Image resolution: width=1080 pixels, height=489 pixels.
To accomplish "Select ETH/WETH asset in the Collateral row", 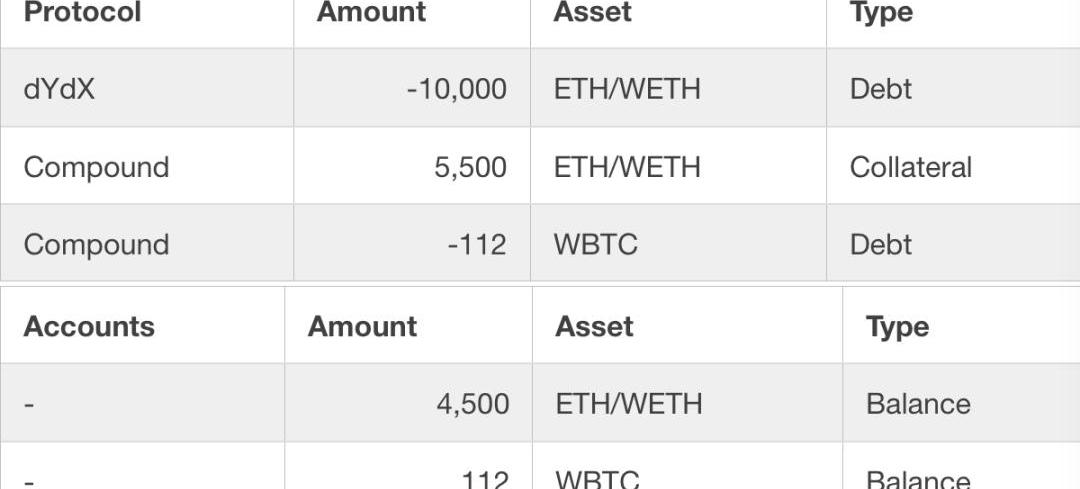I will (x=627, y=167).
